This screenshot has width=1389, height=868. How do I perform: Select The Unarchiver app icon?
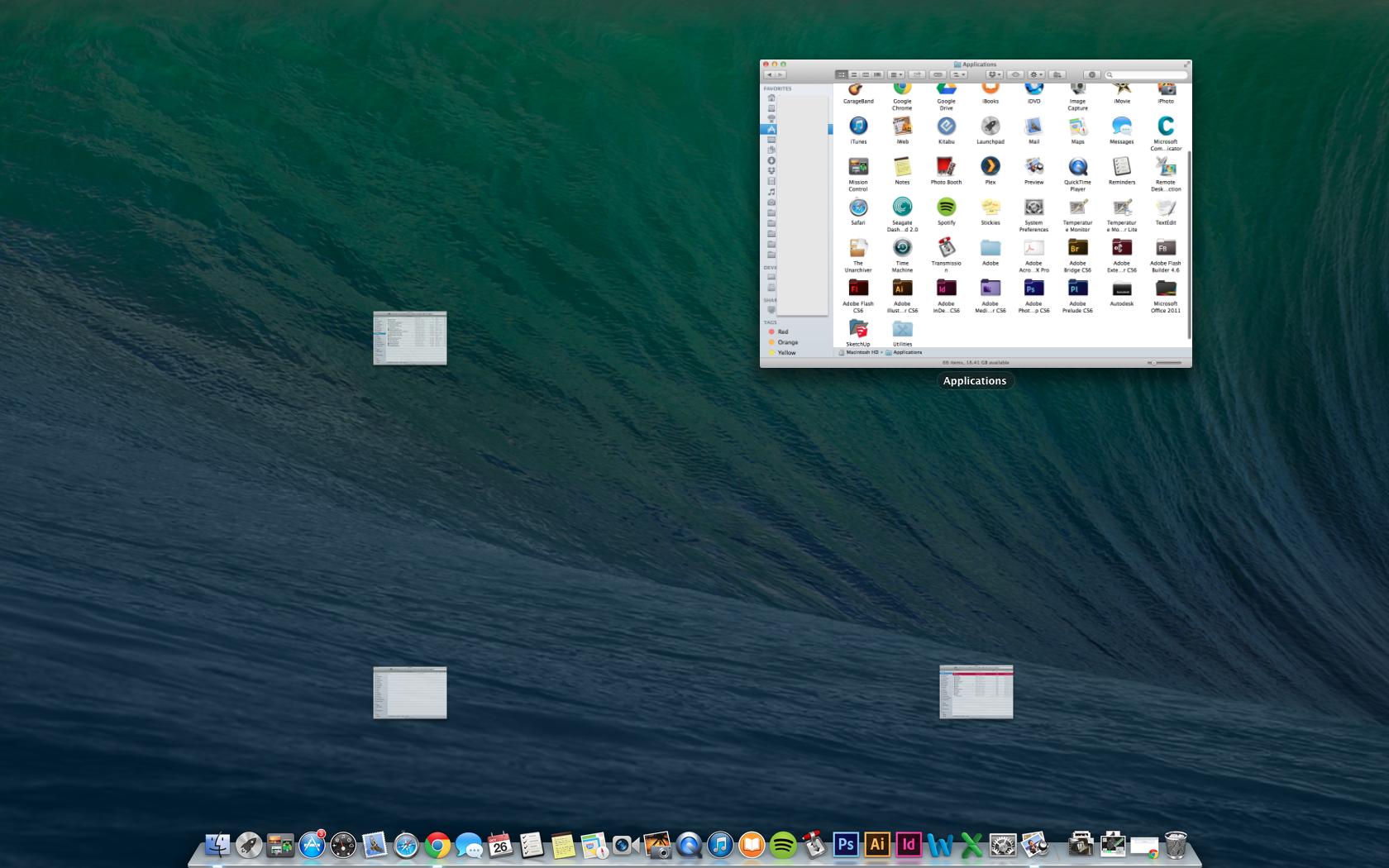pyautogui.click(x=858, y=248)
